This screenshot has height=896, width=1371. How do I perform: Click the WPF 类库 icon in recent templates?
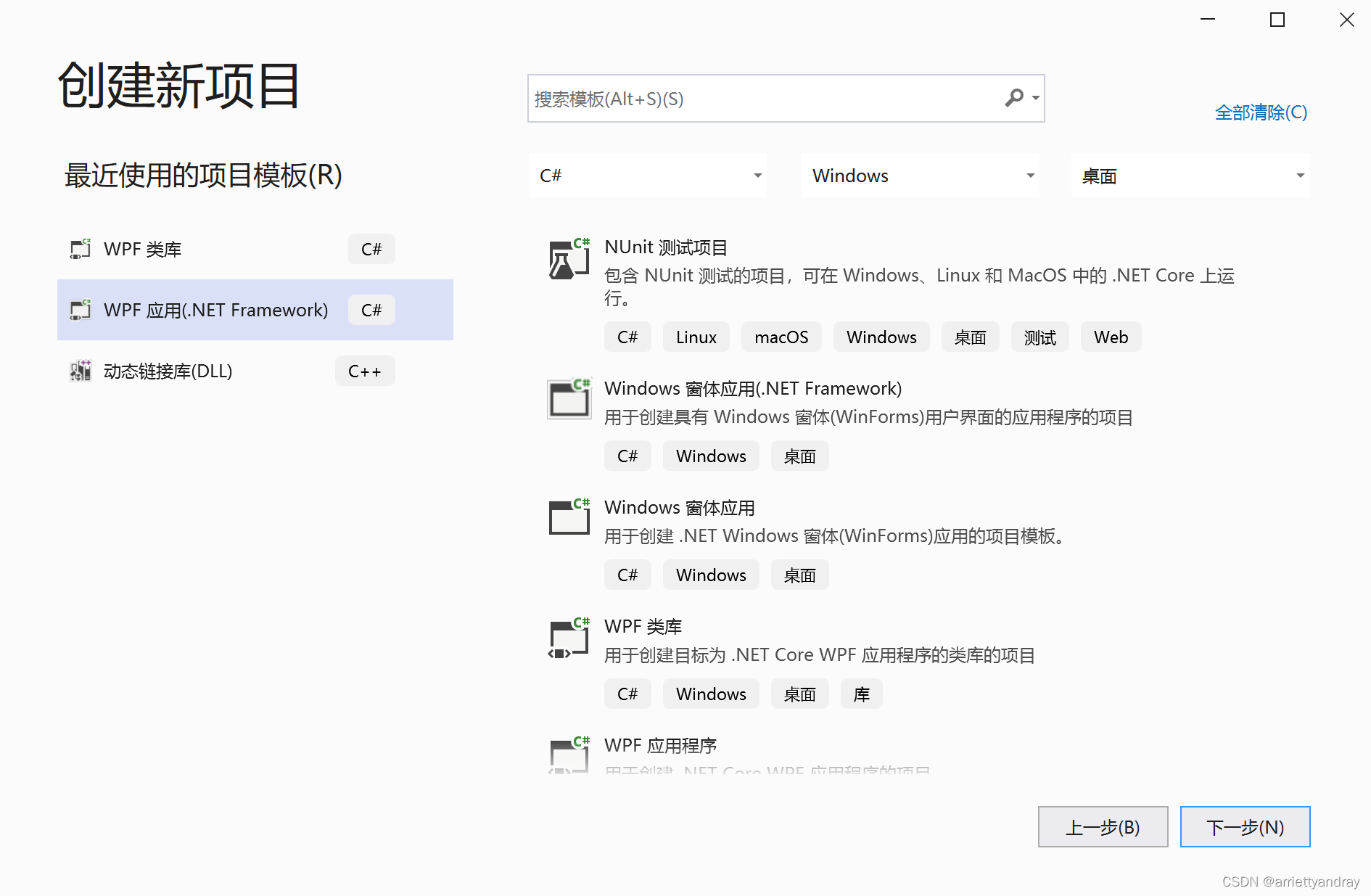(x=81, y=249)
